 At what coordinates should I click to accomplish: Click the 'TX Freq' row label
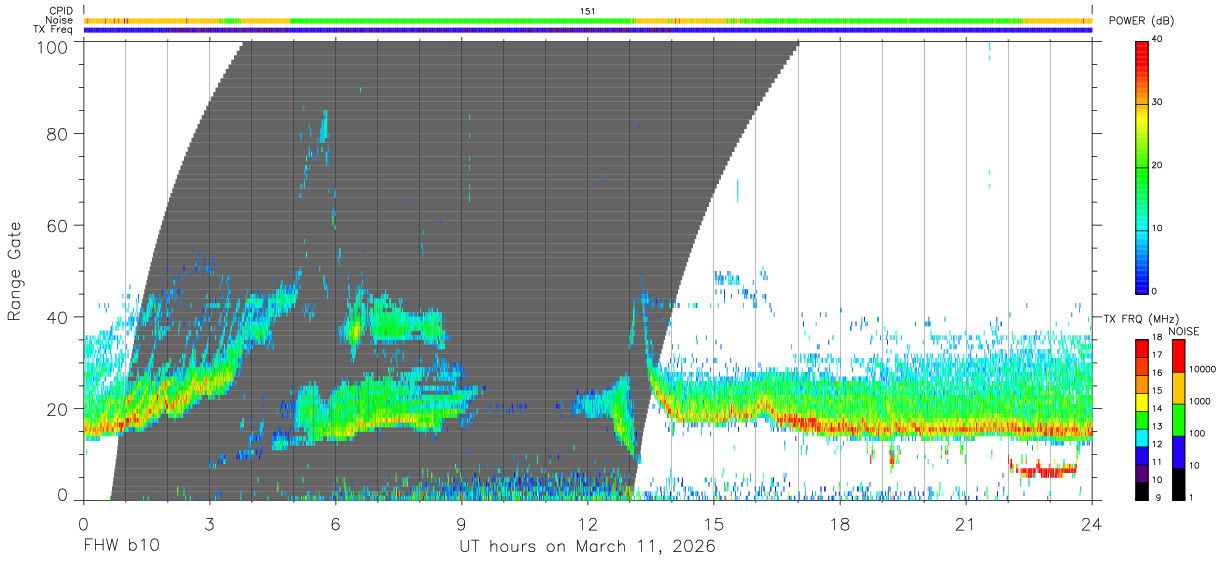click(x=54, y=30)
